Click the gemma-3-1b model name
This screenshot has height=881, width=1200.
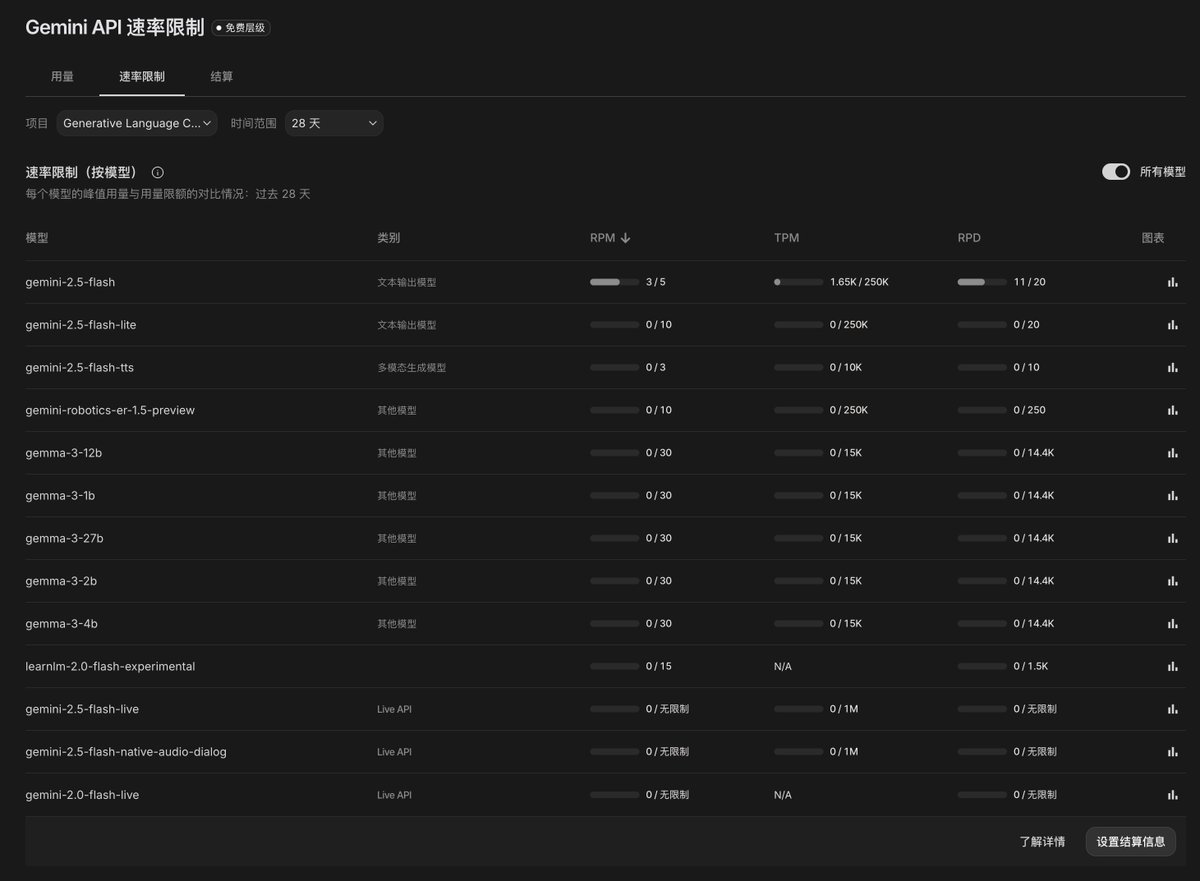tap(60, 495)
